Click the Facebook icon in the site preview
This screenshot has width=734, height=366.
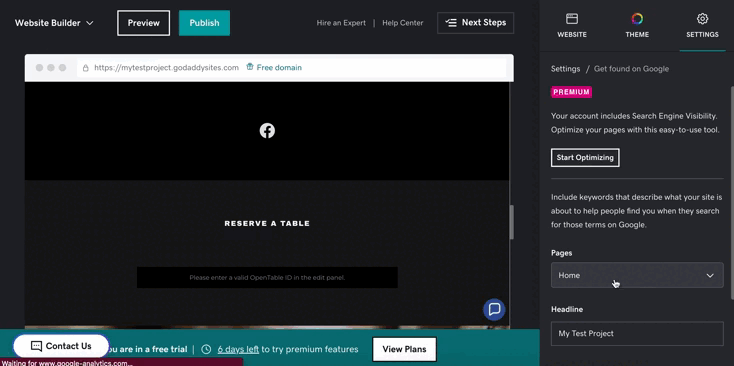267,131
